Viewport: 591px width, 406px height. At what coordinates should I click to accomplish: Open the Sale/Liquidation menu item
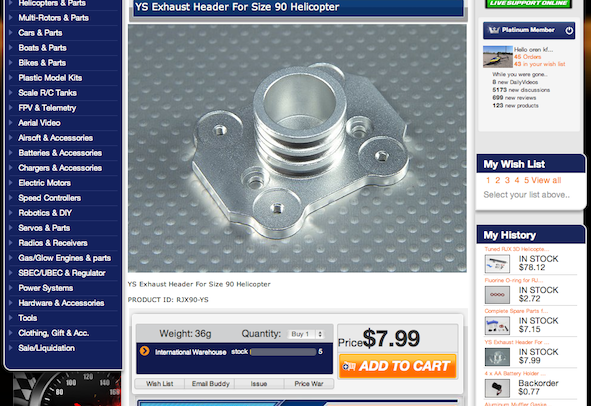[46, 348]
